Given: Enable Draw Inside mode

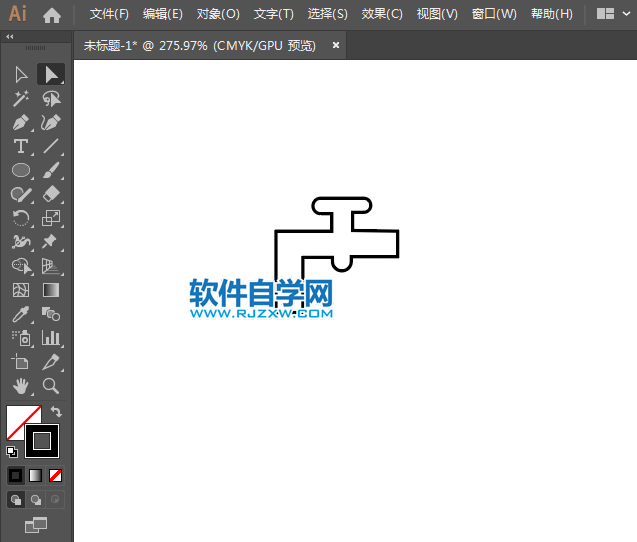Looking at the screenshot, I should [x=55, y=499].
